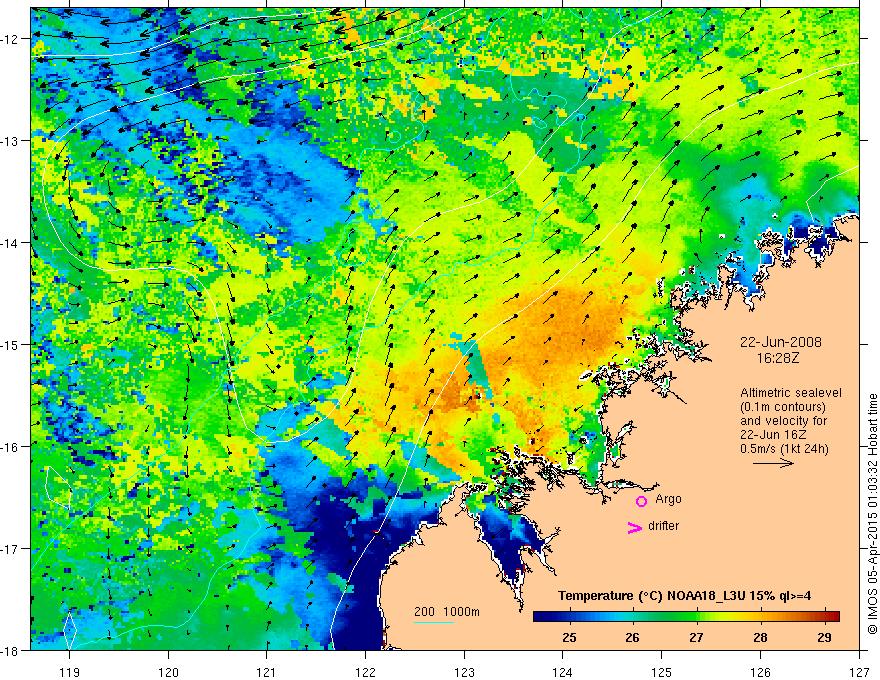Click latitude axis label -15
This screenshot has width=880, height=680.
click(11, 344)
